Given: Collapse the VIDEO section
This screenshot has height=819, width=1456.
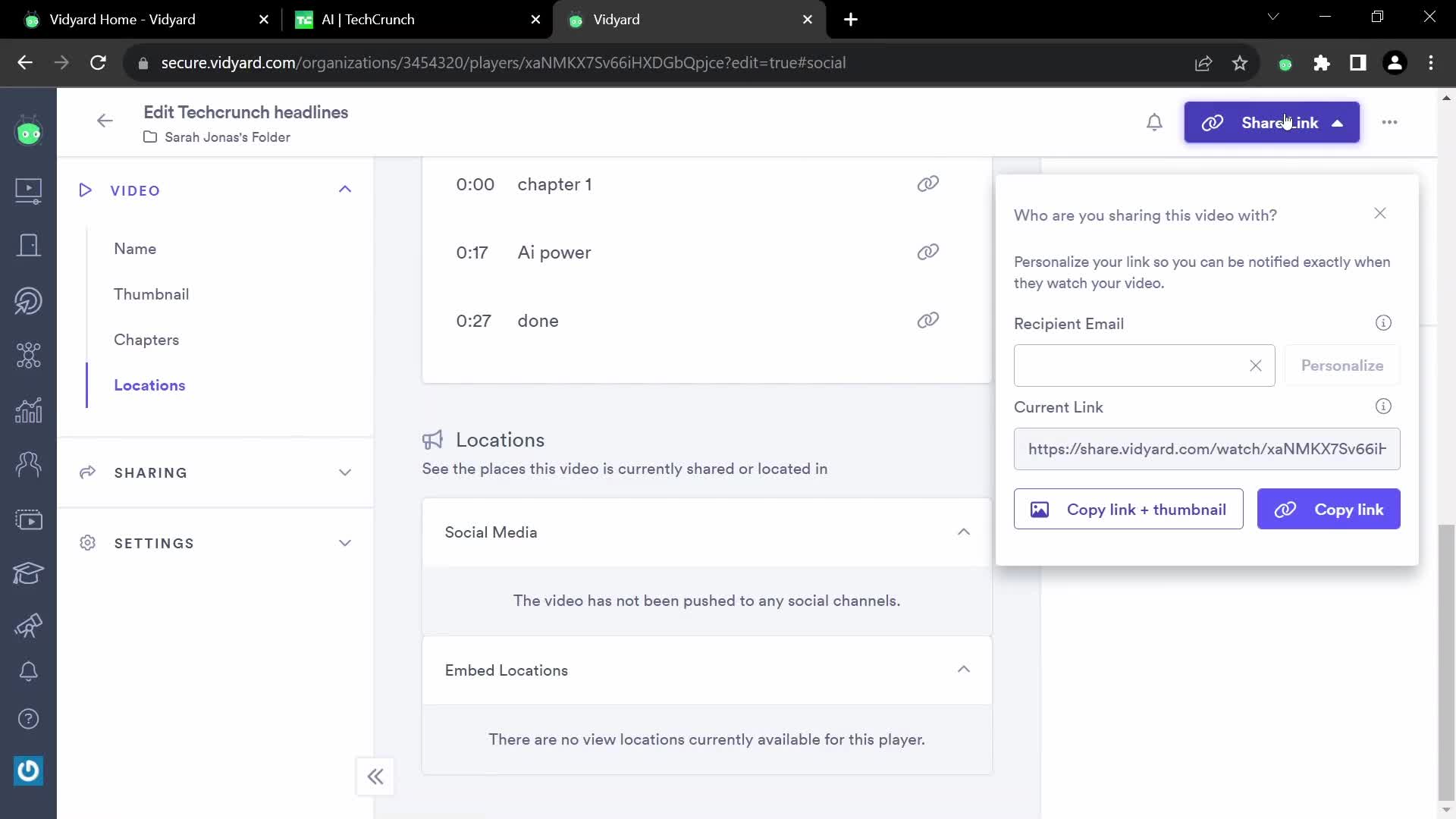Looking at the screenshot, I should [345, 190].
